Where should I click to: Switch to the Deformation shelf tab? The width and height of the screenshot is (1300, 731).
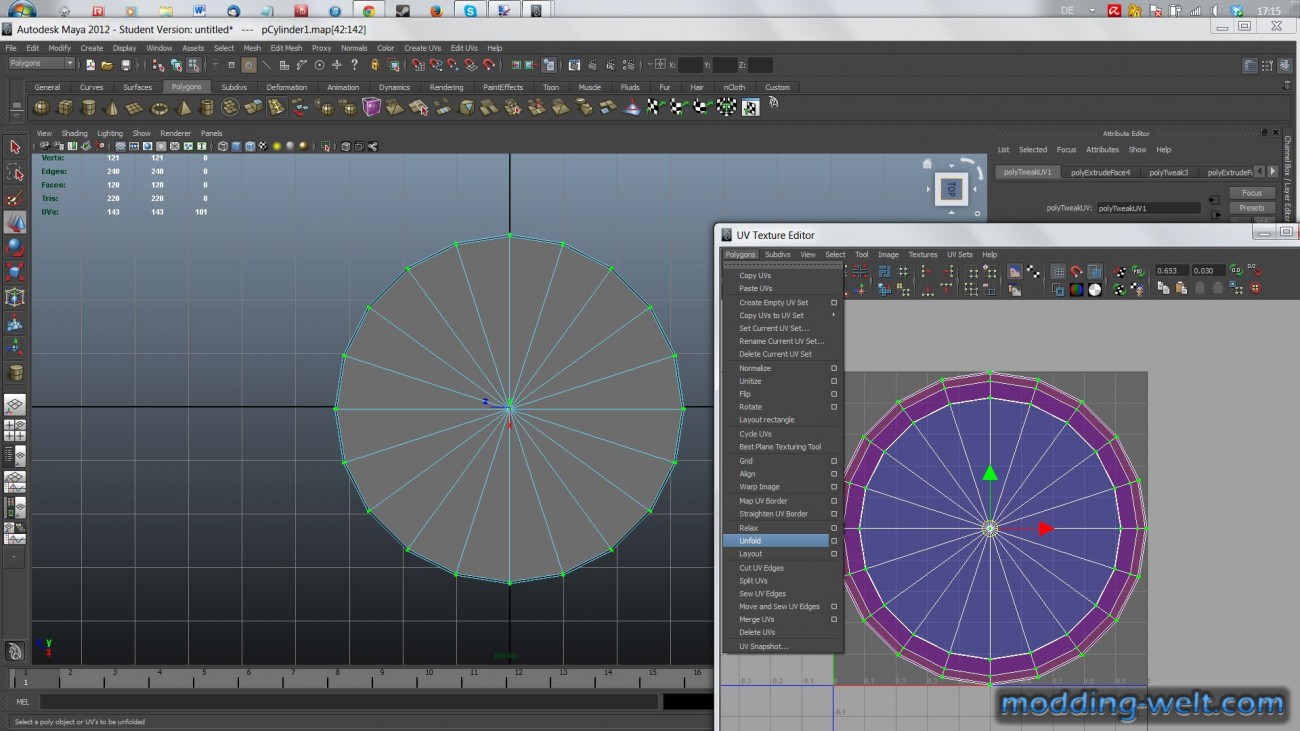click(287, 87)
